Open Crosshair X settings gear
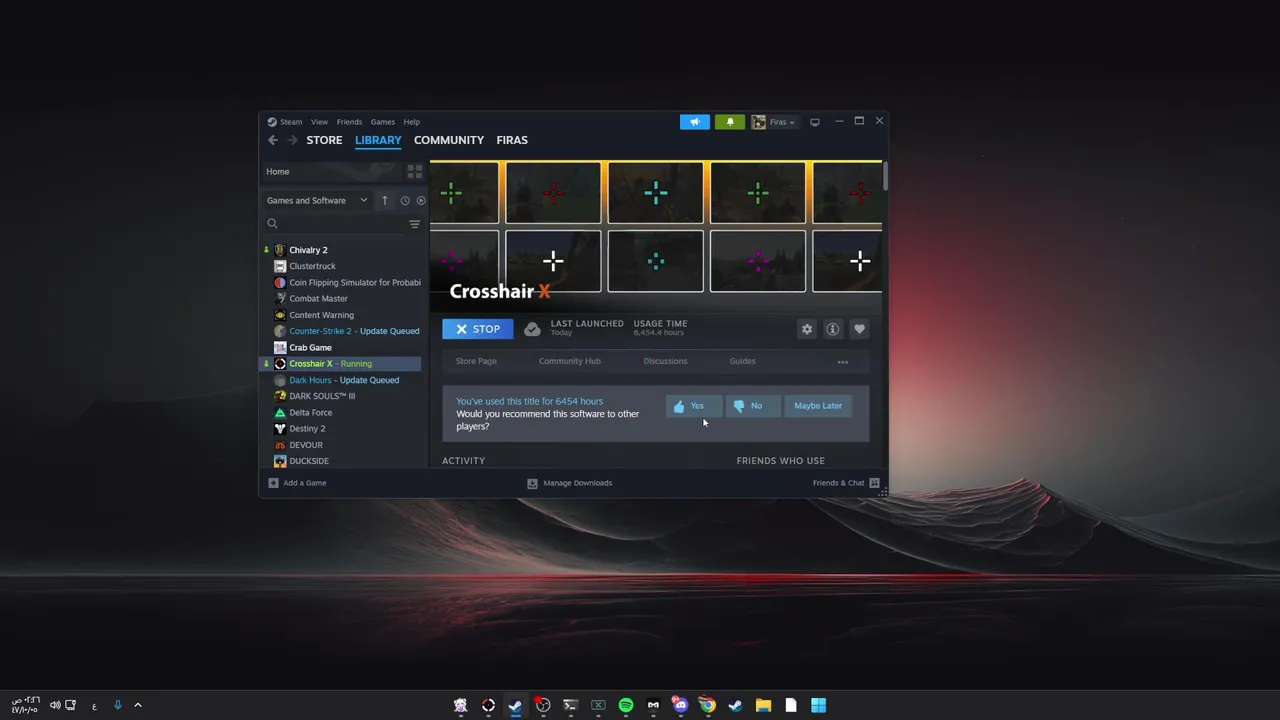 (x=807, y=329)
